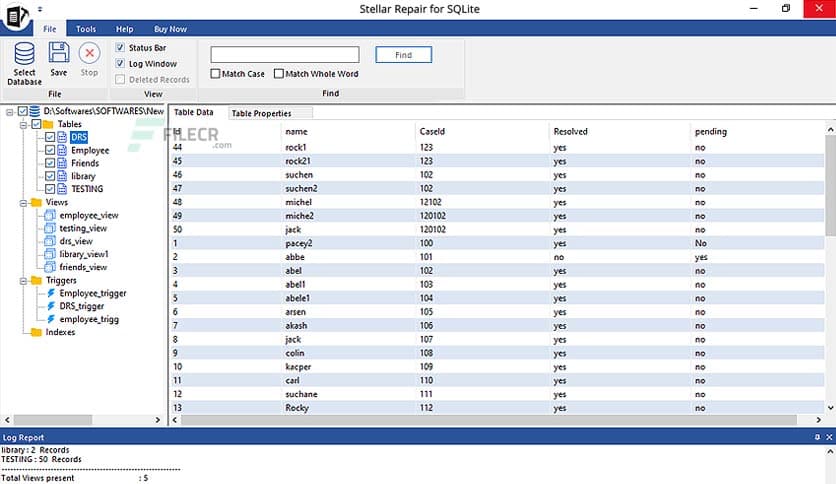The height and width of the screenshot is (484, 836).
Task: Click the table's horizontal scrollbar thumb
Action: [x=489, y=420]
